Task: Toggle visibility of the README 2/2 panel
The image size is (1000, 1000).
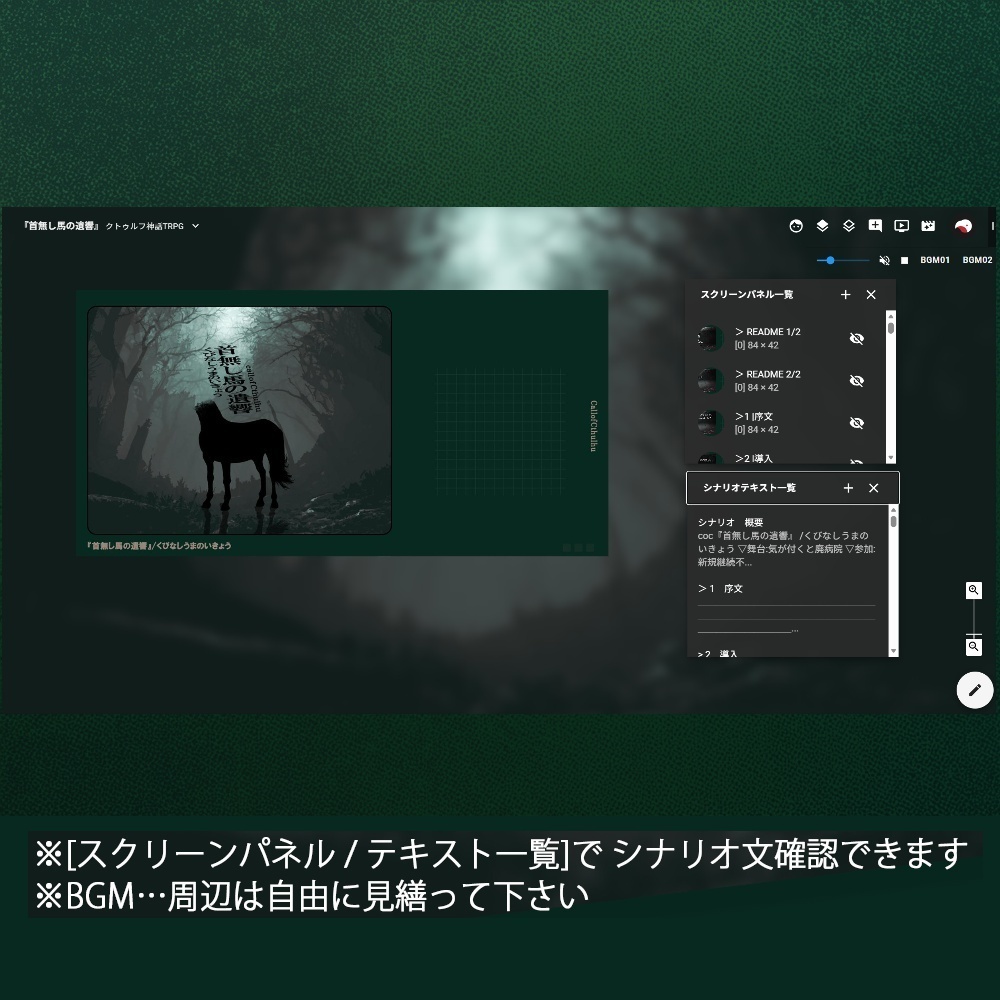Action: tap(857, 381)
